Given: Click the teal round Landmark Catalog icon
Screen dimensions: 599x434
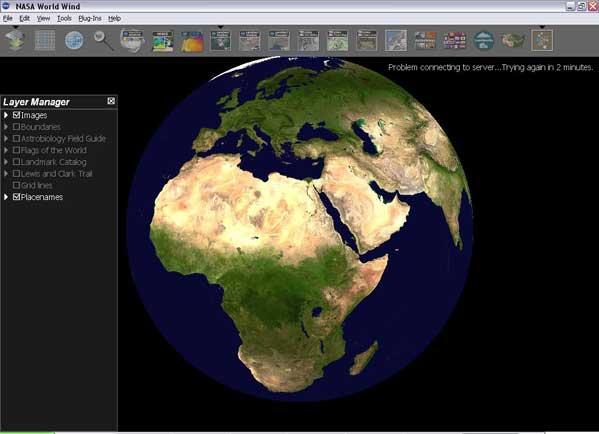Looking at the screenshot, I should coord(484,40).
